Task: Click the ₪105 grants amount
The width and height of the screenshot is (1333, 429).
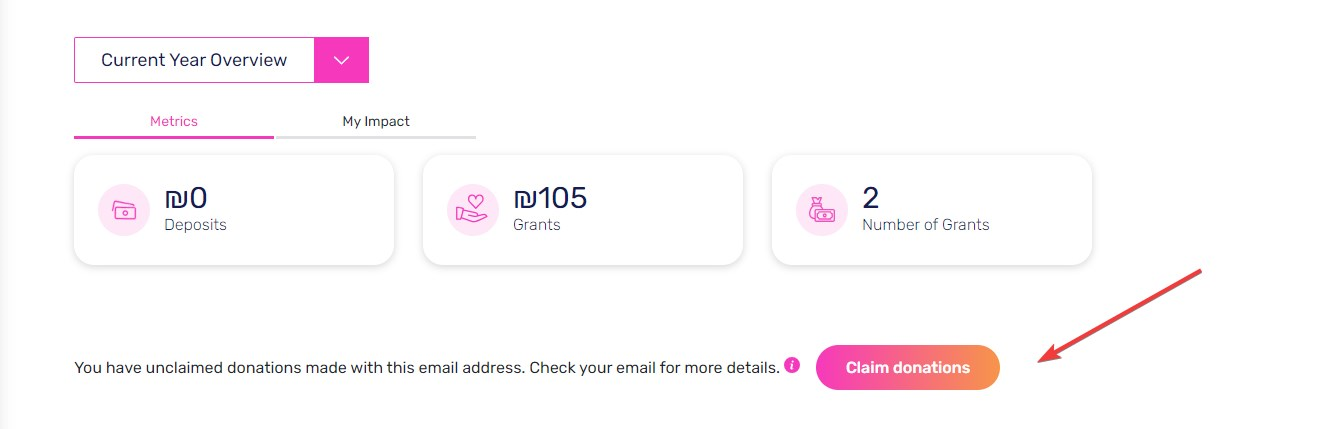Action: pos(550,198)
